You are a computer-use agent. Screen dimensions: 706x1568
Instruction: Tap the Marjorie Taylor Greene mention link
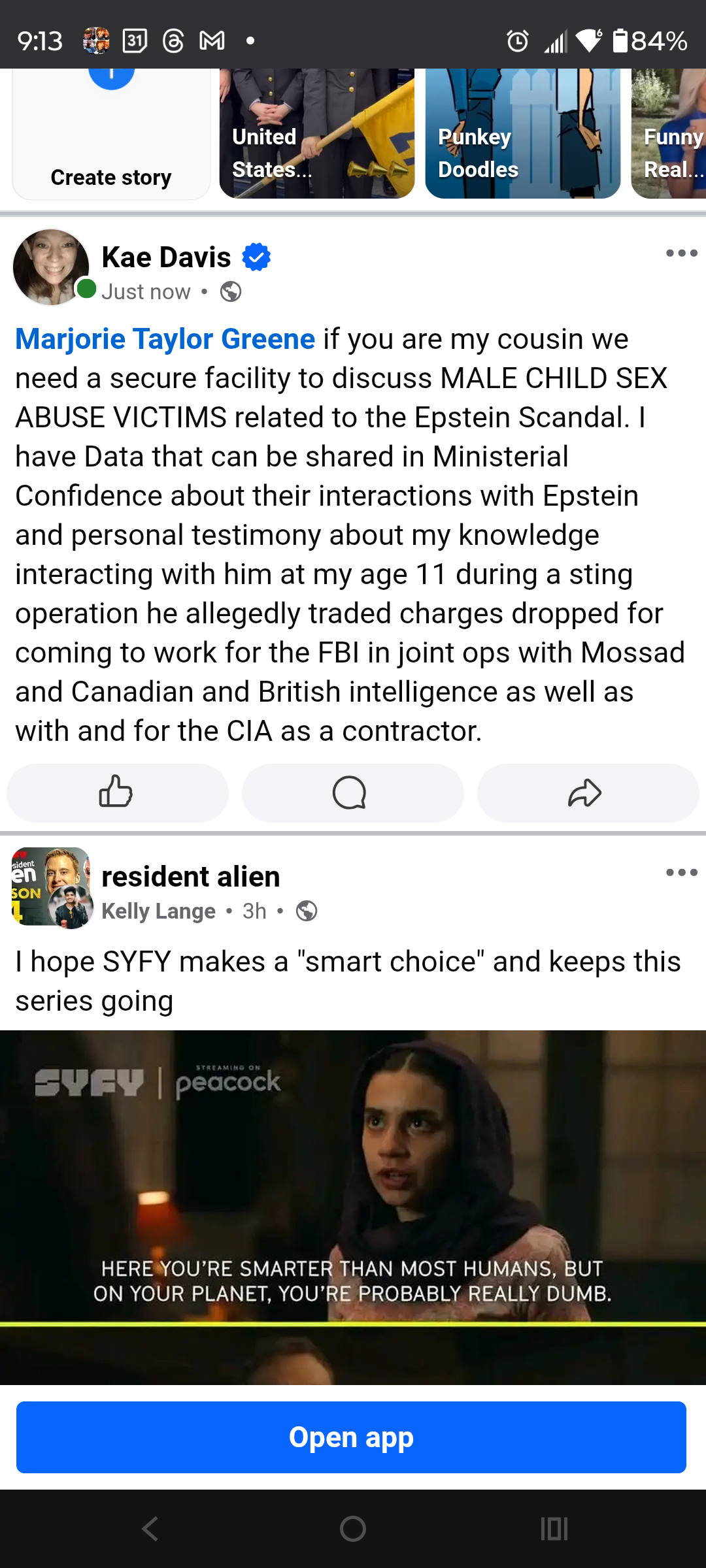pyautogui.click(x=165, y=339)
